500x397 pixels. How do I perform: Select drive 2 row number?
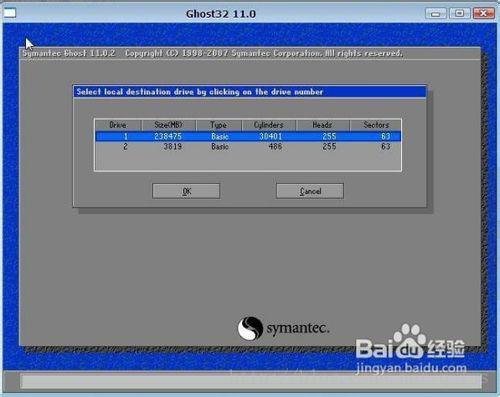pos(125,146)
